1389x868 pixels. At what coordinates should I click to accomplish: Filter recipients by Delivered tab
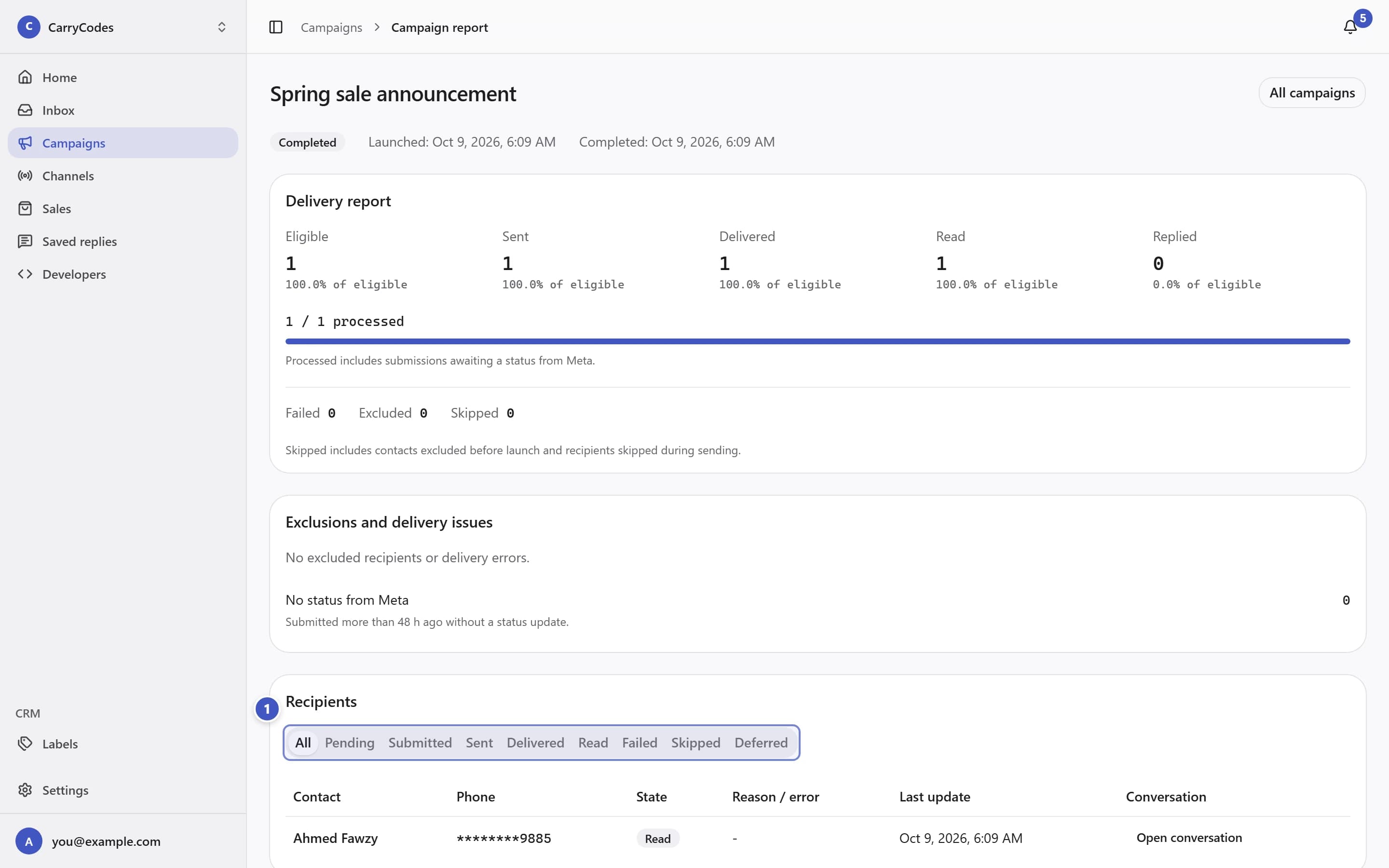[535, 742]
